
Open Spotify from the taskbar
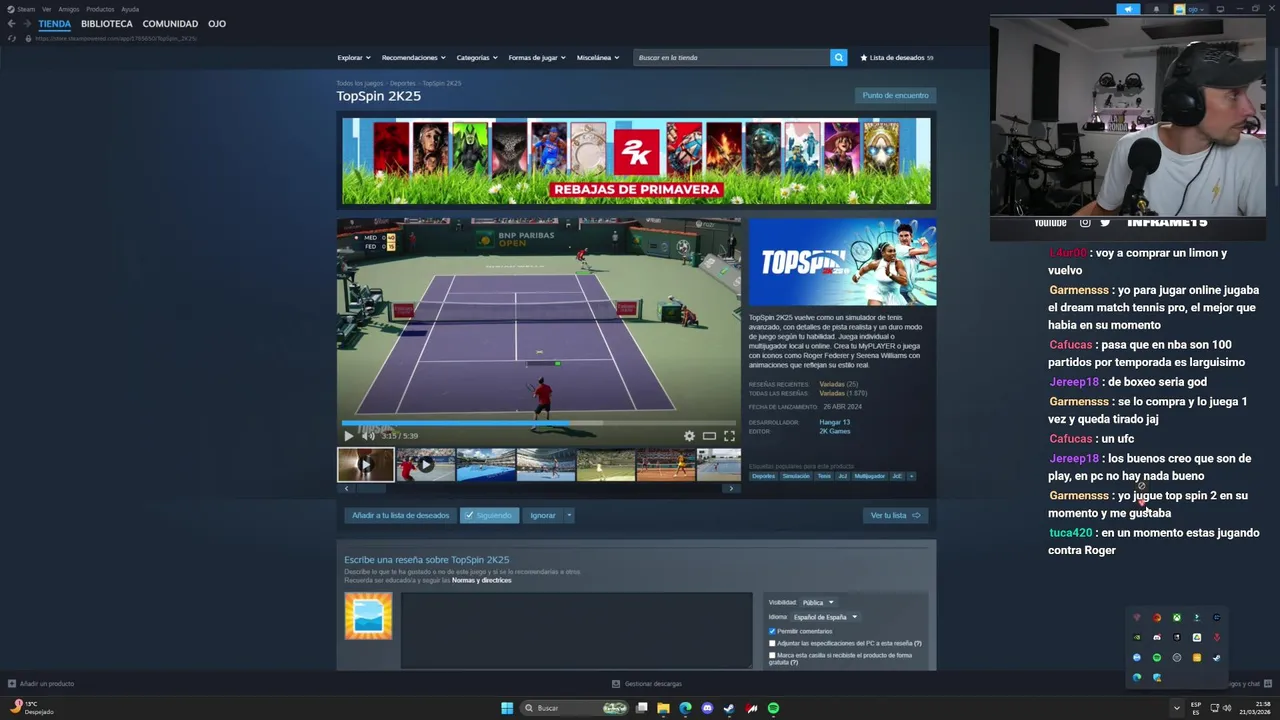773,708
